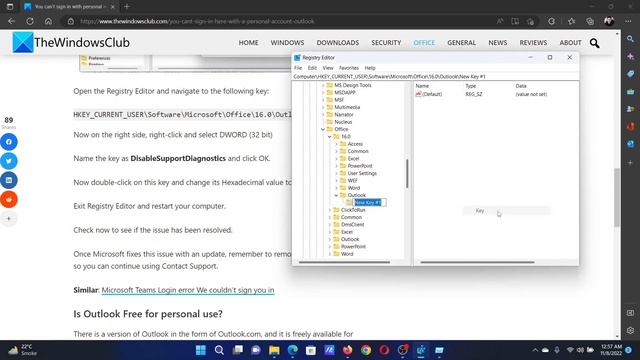Expand the Narrator key
Screen dimensions: 640x360
pos(323,115)
